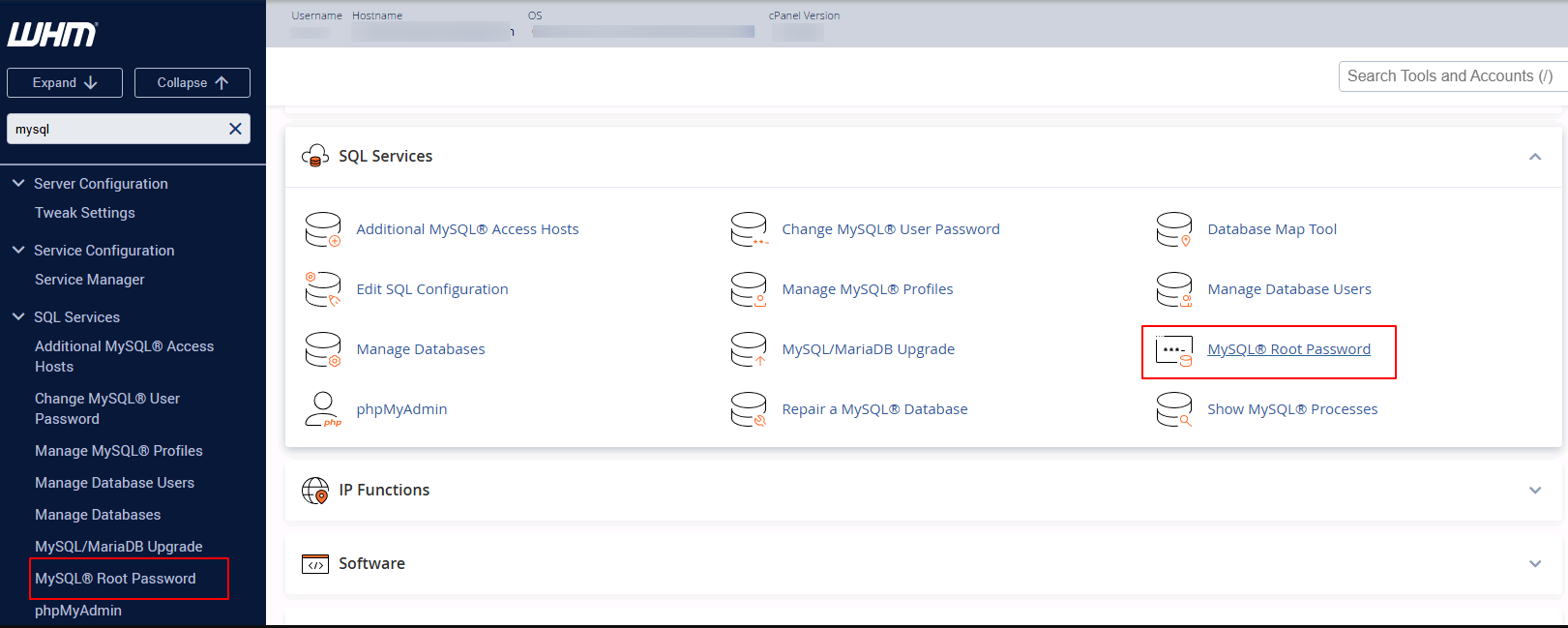Viewport: 1568px width, 628px height.
Task: Open phpMyAdmin in sidebar
Action: [x=78, y=611]
